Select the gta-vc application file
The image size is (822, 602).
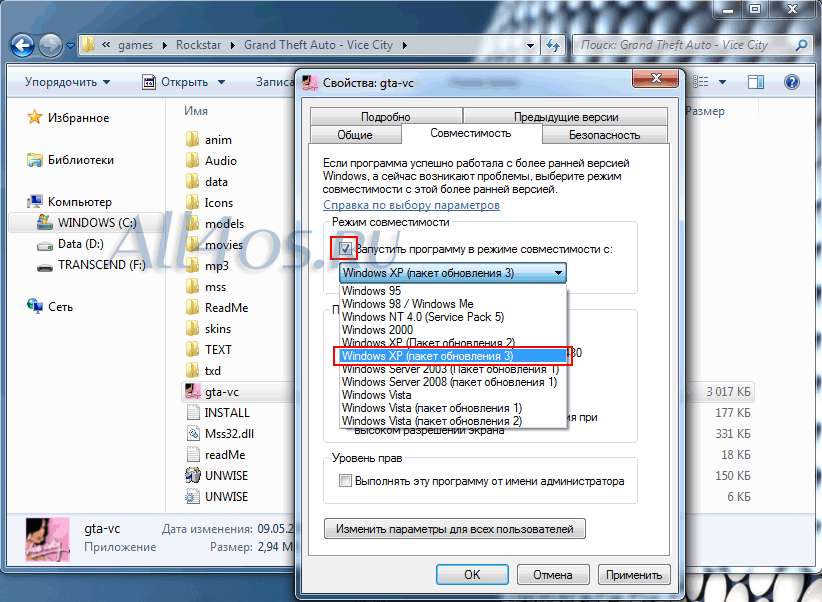[x=212, y=392]
